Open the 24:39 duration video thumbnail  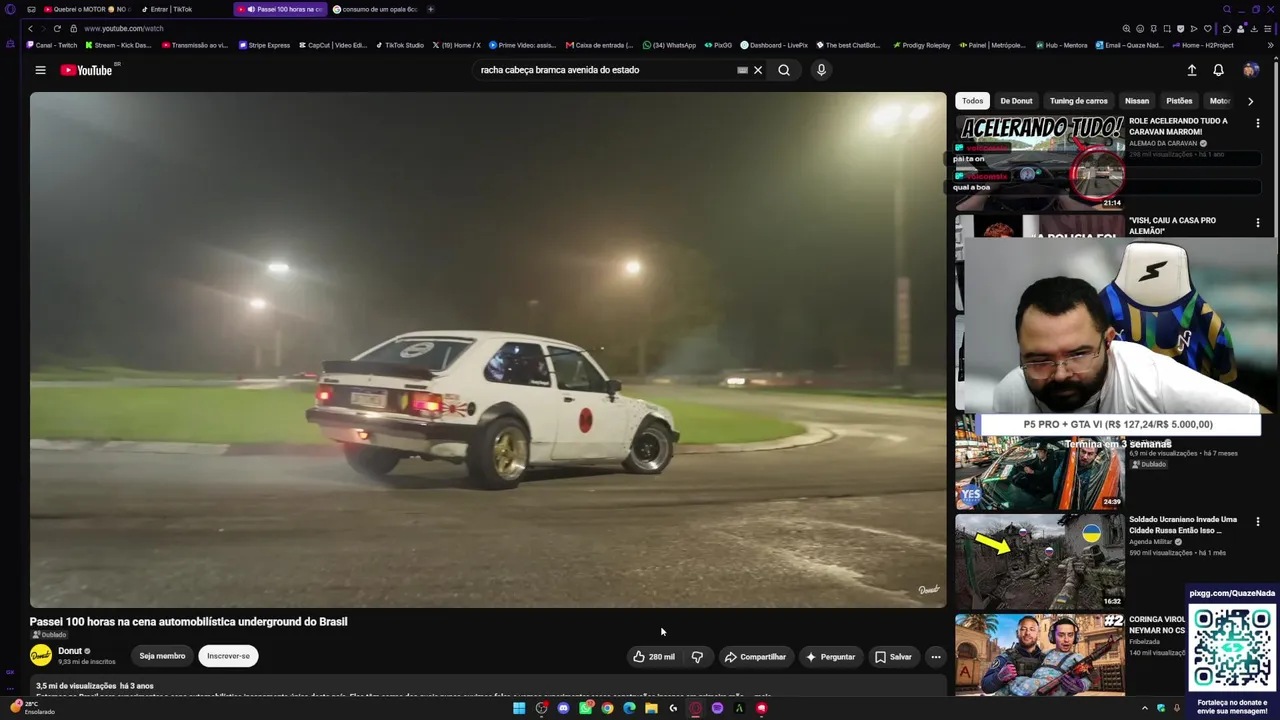tap(1040, 468)
